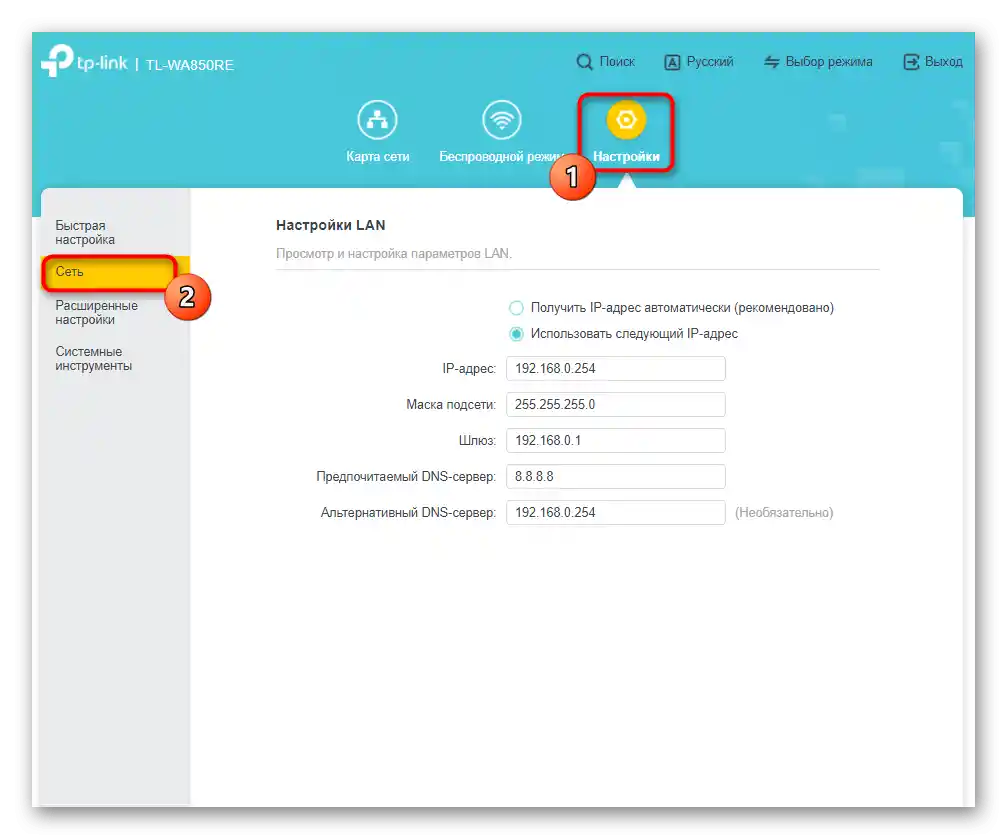Click the Предпочитаемый DNS-сервер: label

[x=406, y=477]
